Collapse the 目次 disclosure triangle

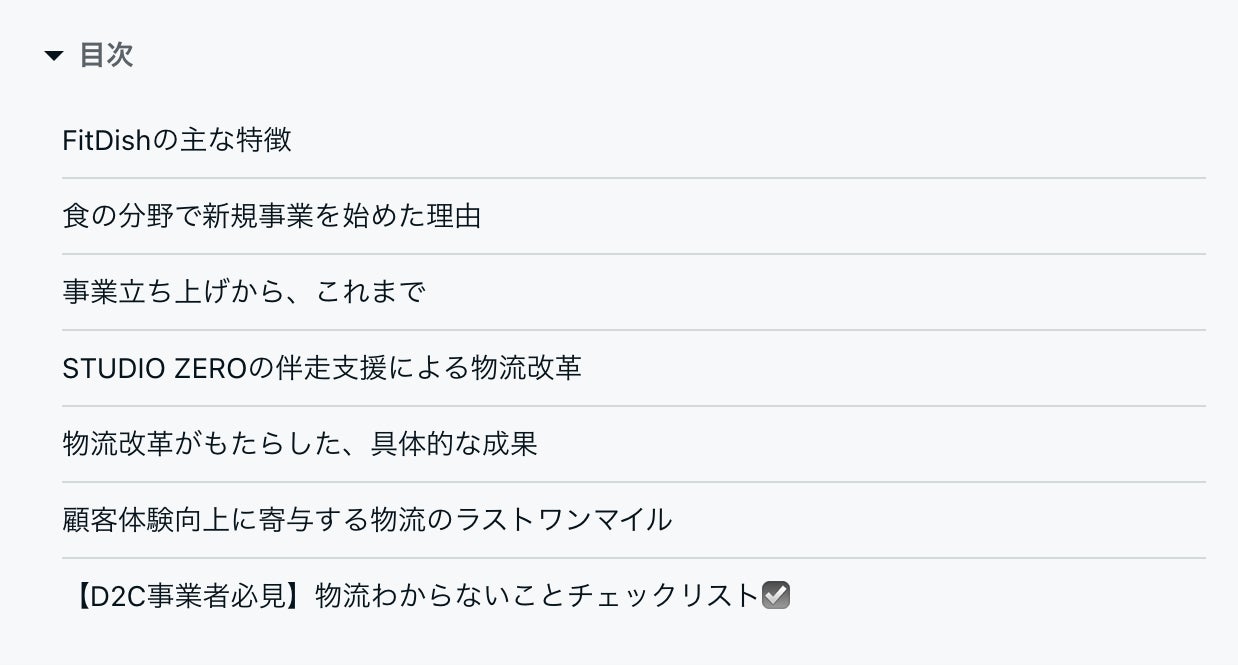pyautogui.click(x=54, y=56)
